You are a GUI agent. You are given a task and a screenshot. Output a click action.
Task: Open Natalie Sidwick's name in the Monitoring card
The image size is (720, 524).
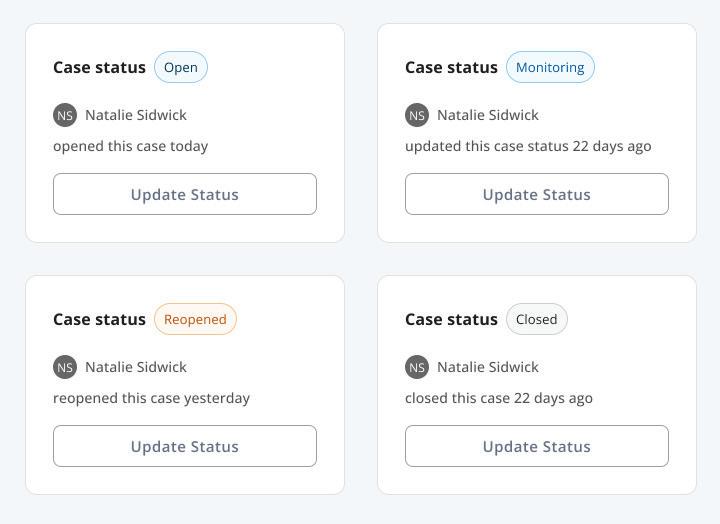tap(488, 115)
